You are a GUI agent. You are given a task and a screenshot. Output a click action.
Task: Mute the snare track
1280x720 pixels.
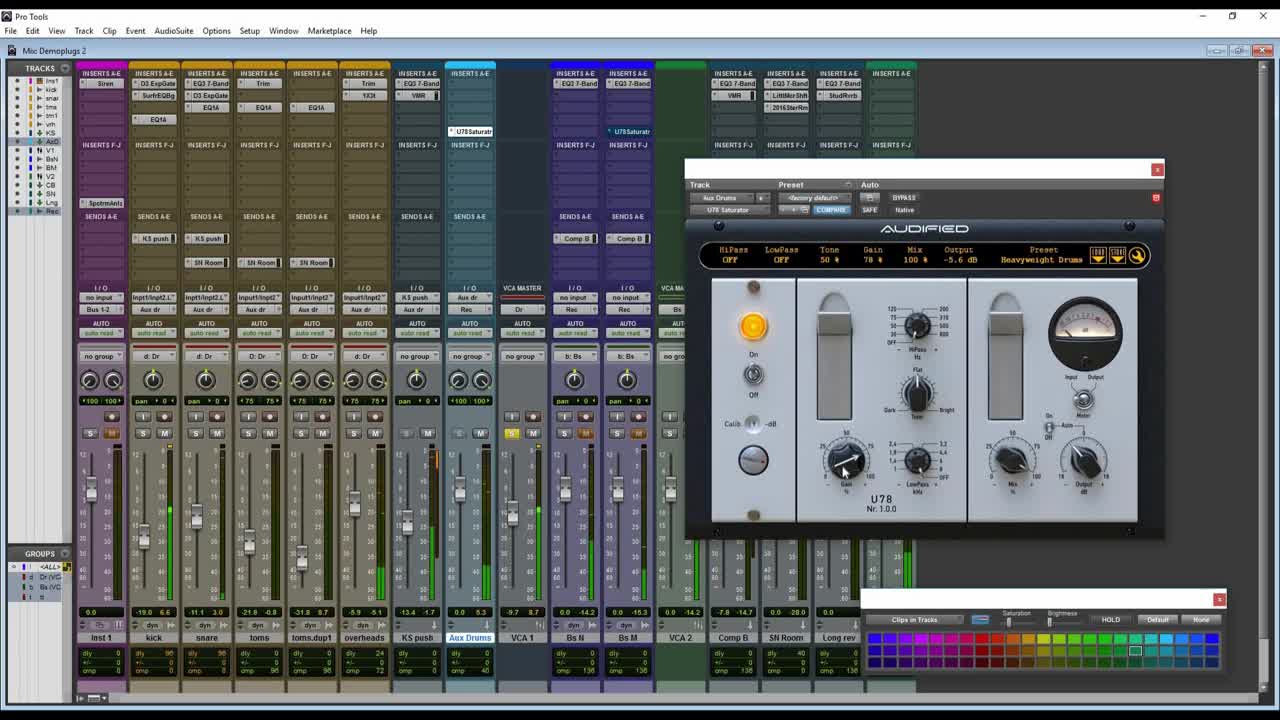pos(217,433)
